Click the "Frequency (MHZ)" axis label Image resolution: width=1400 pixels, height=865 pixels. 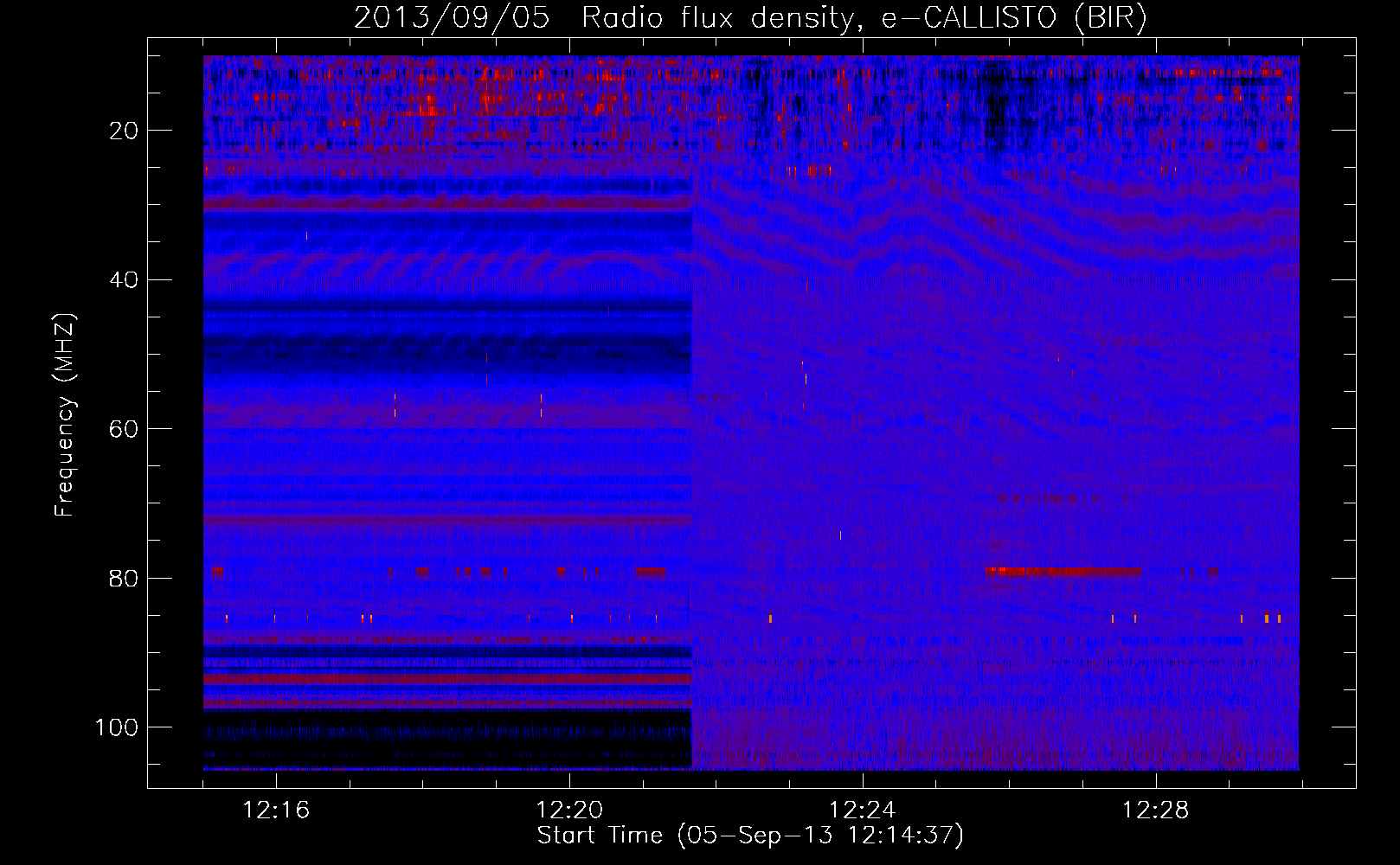tap(66, 415)
